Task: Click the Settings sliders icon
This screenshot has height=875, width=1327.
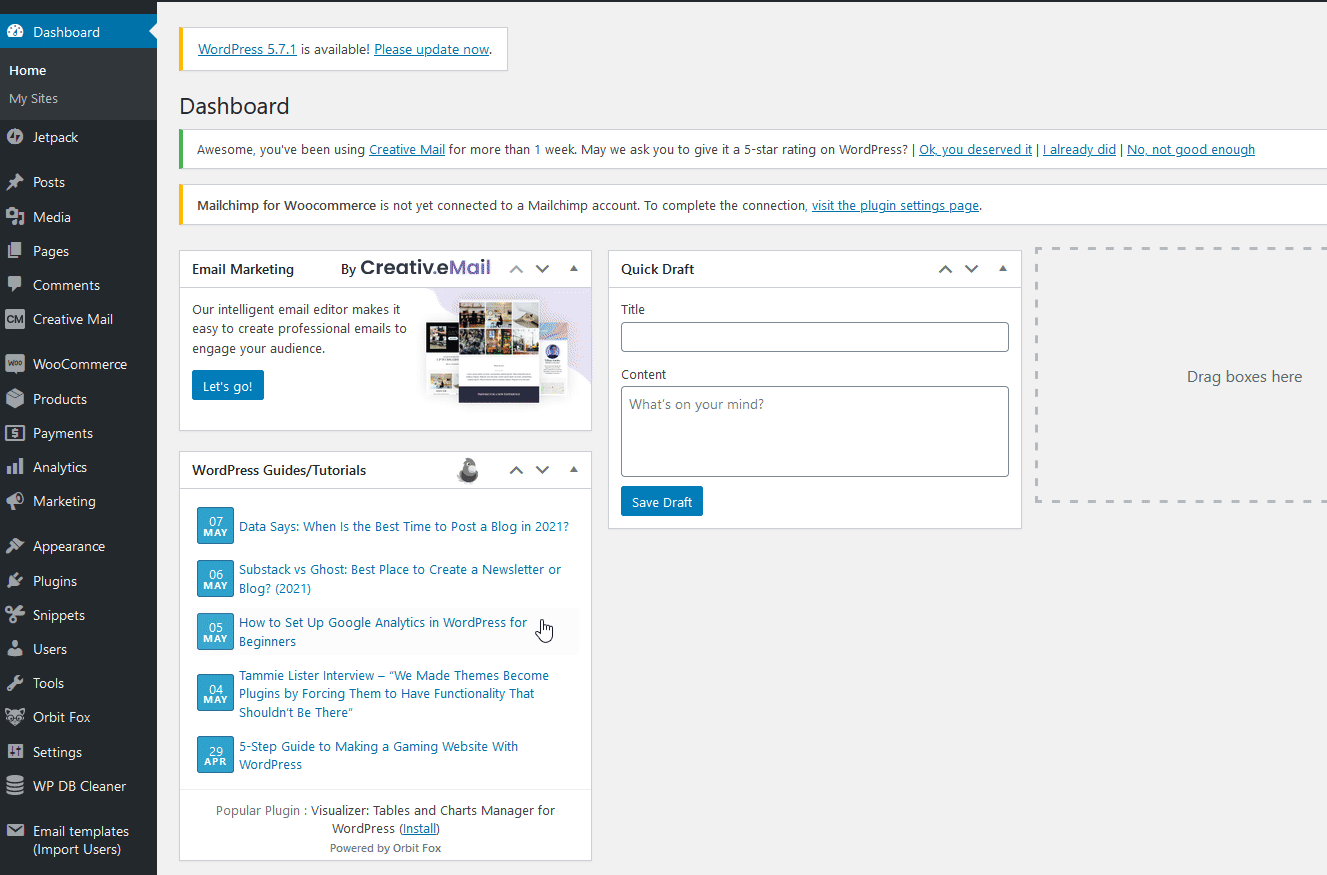Action: coord(15,752)
